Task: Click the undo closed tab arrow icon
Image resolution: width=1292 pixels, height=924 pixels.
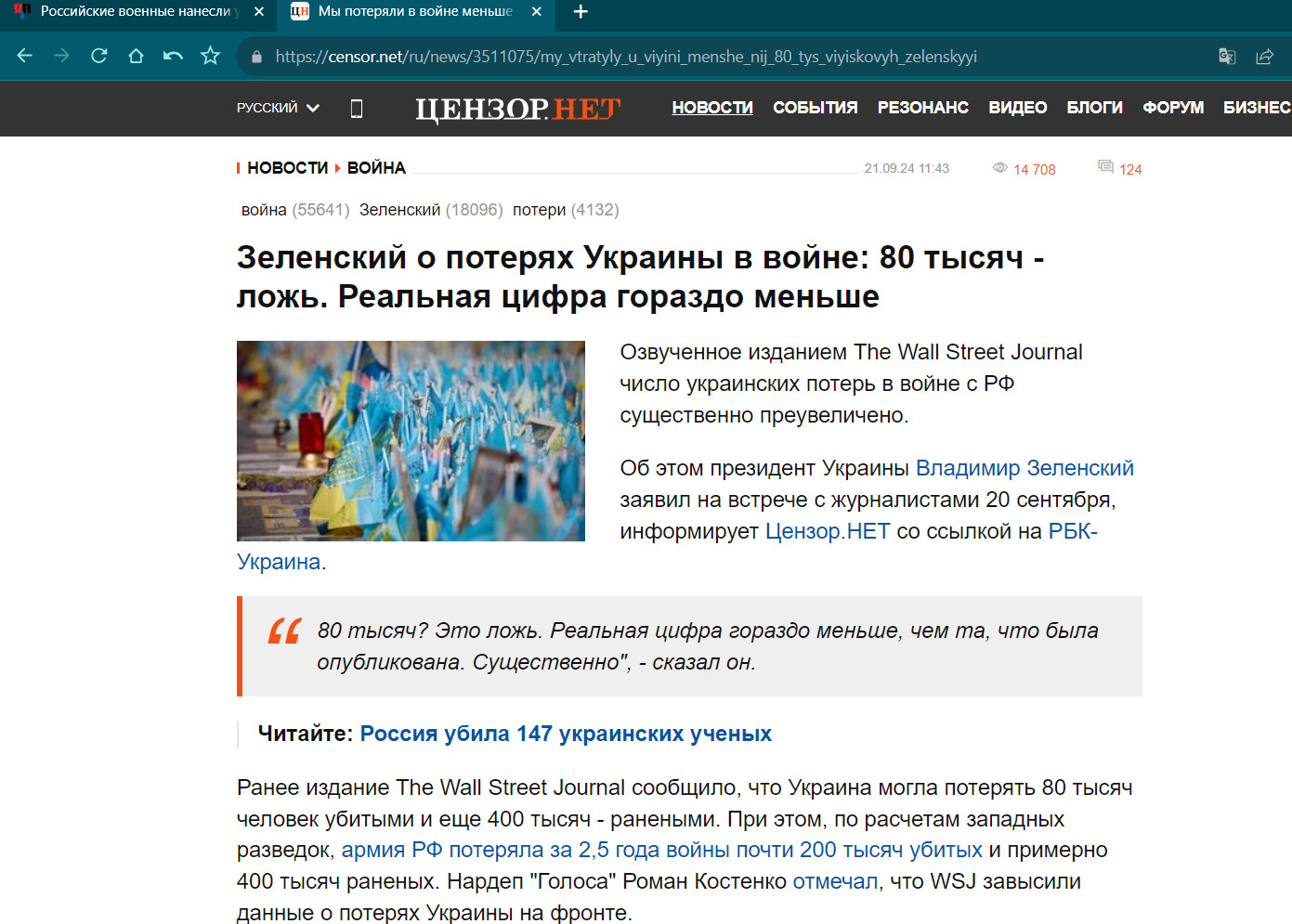Action: [173, 56]
